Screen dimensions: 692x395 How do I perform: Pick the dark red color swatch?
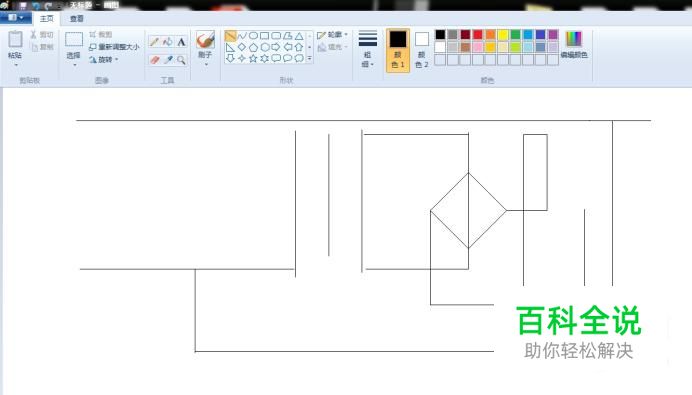(465, 34)
